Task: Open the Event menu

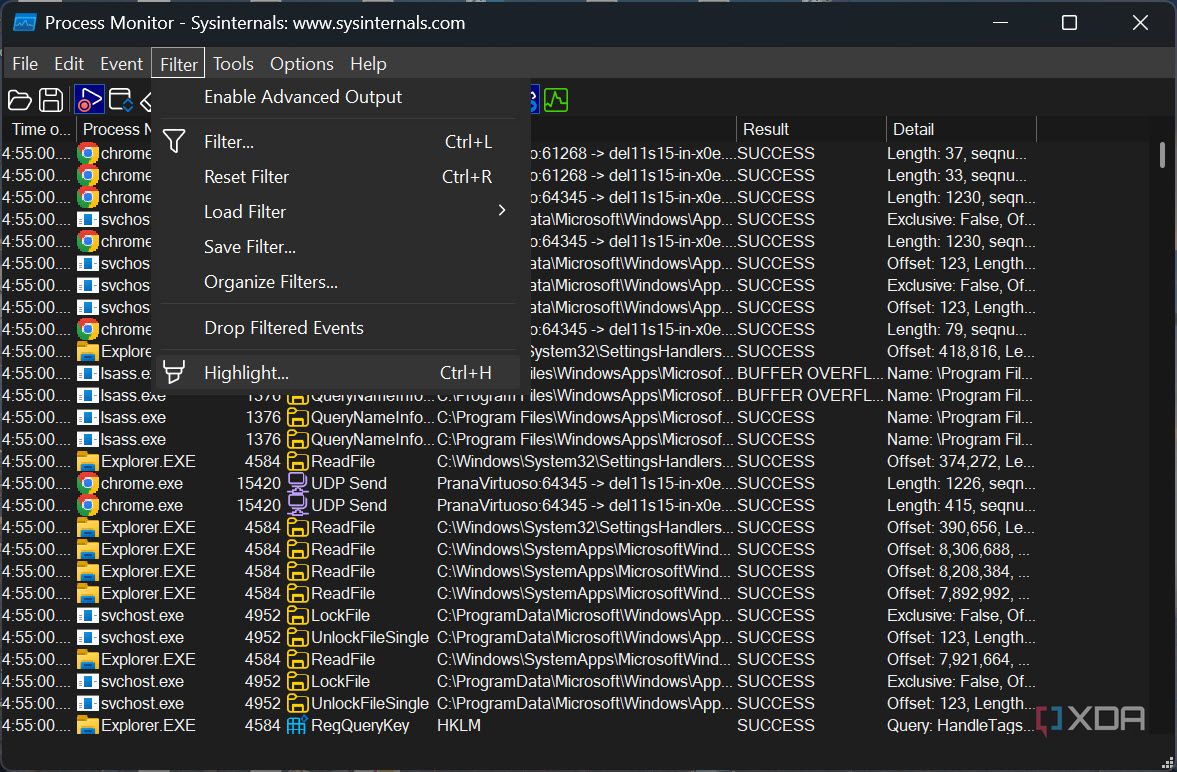Action: tap(121, 63)
